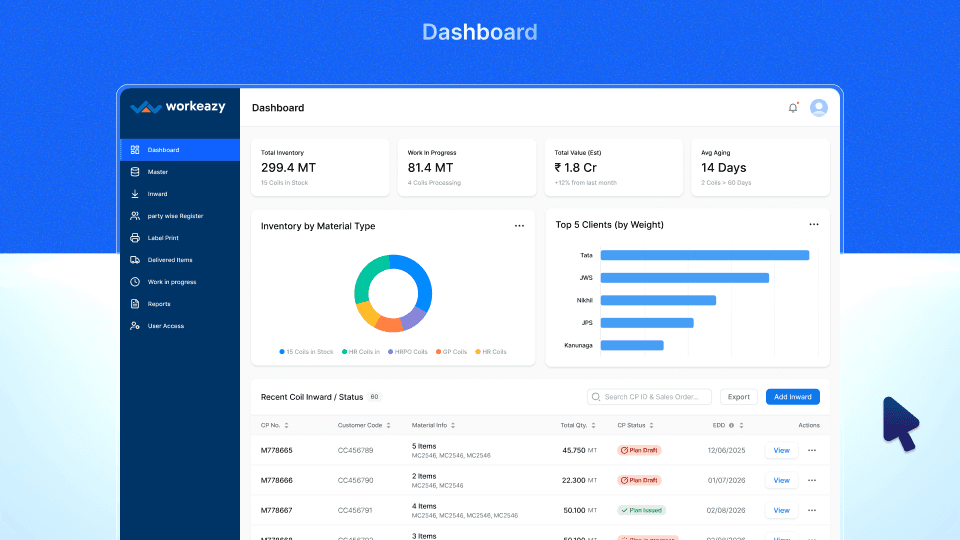Click the JWS bar in chart
960x540 pixels.
pos(684,278)
